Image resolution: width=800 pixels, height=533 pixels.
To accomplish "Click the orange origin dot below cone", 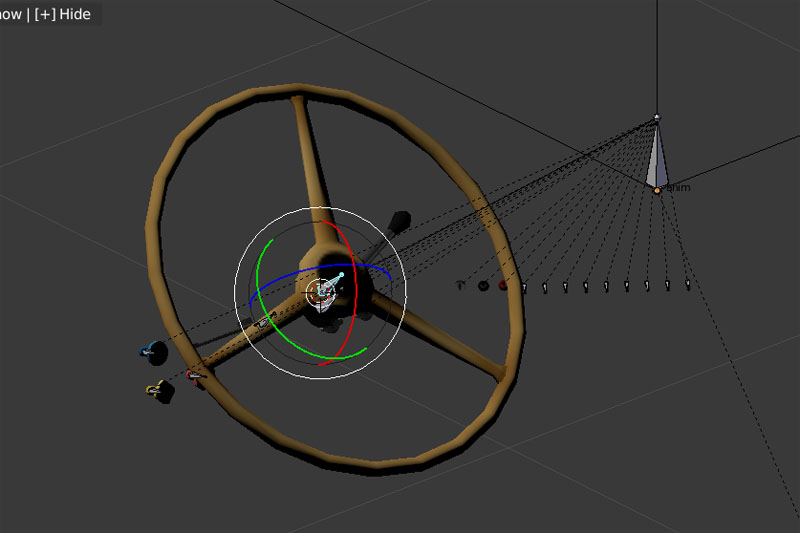I will (657, 190).
